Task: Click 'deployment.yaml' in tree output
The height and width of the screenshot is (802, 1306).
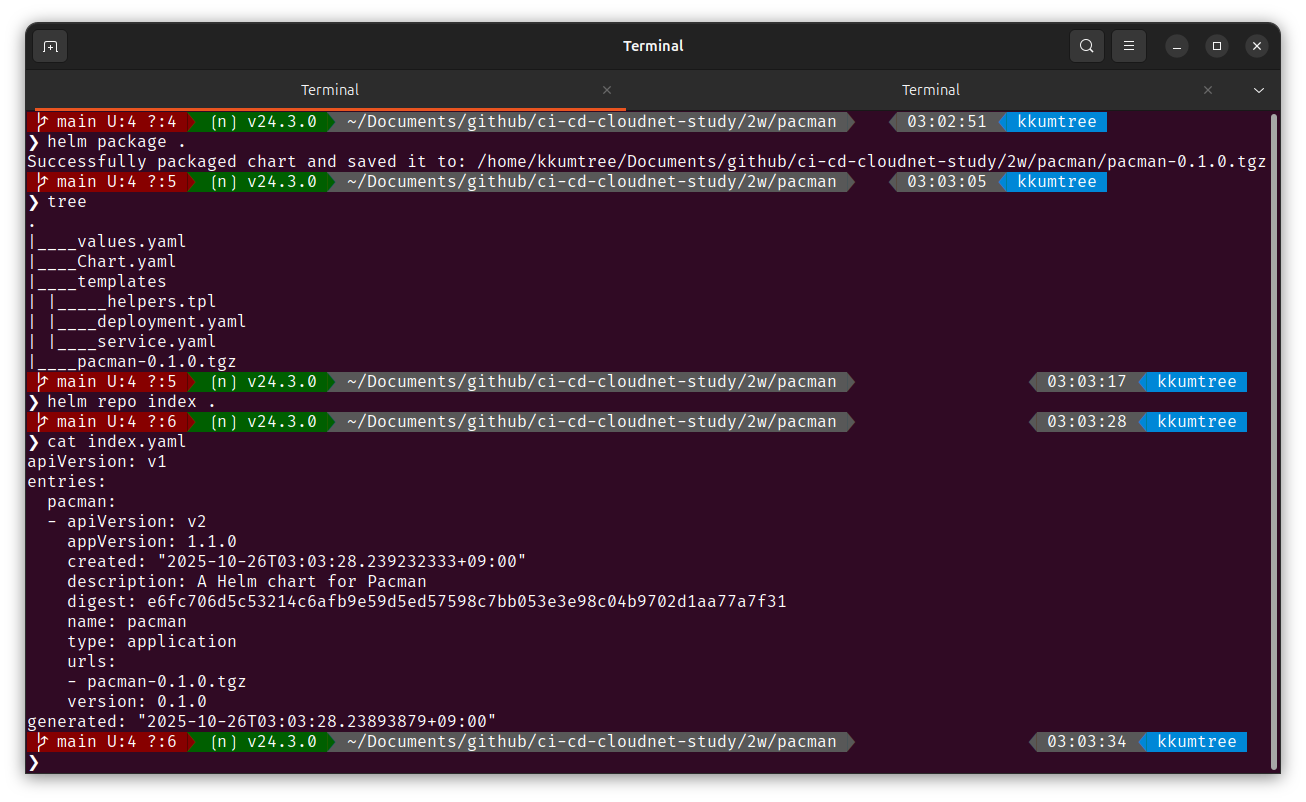Action: click(x=171, y=322)
